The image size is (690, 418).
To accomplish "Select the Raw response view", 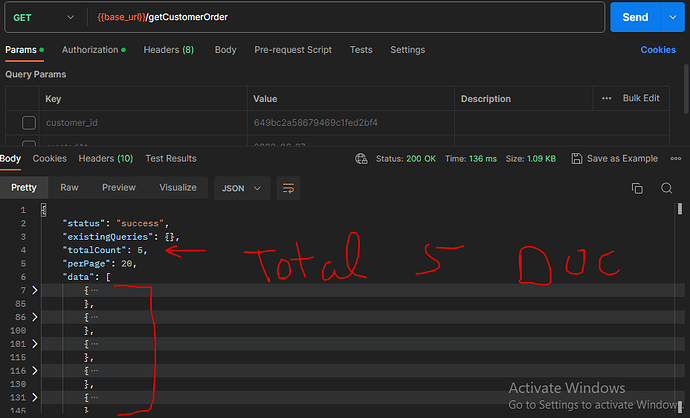I will click(69, 188).
